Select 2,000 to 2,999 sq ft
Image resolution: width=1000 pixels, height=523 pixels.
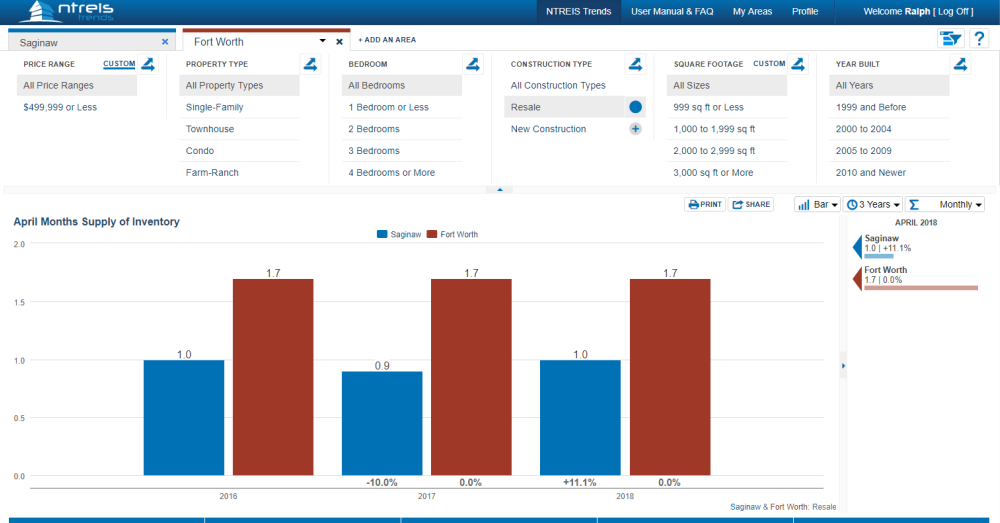pyautogui.click(x=727, y=151)
